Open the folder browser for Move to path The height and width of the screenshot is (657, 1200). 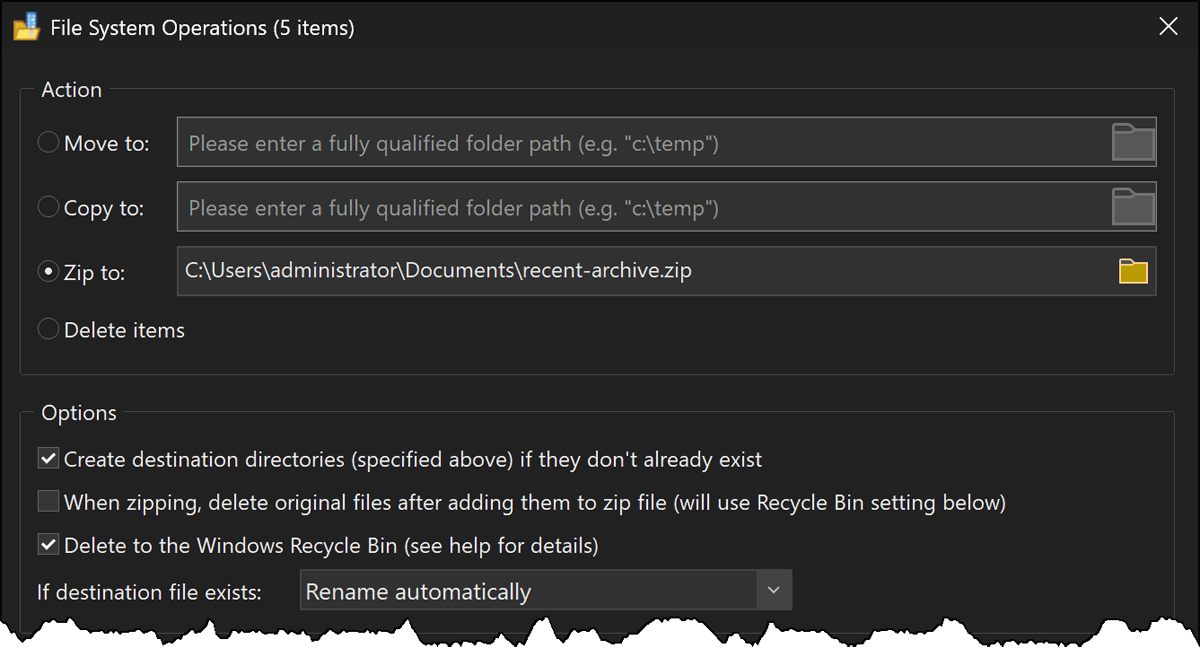coord(1133,142)
